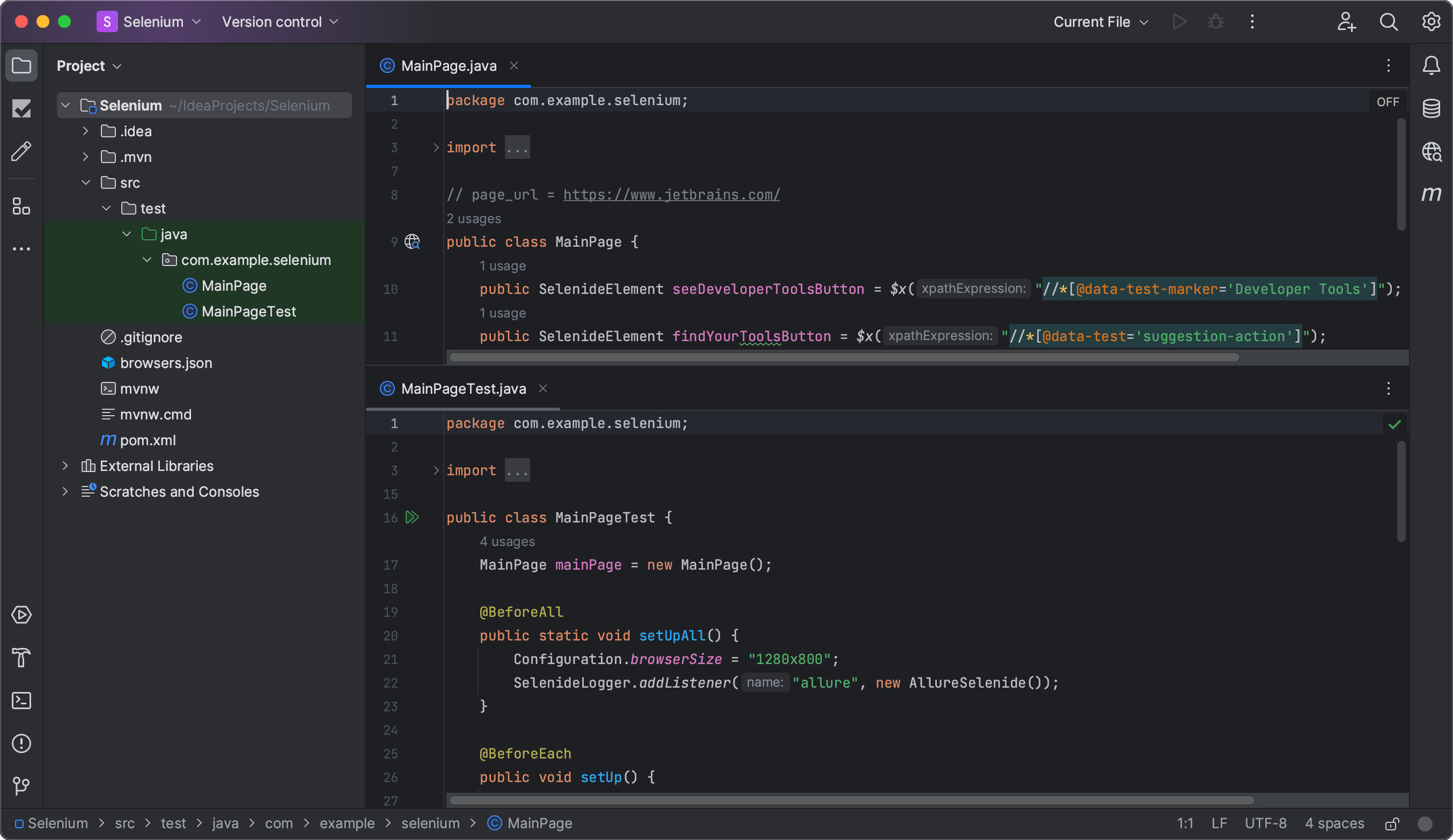Open the Notifications bell panel
This screenshot has height=840, width=1453.
1431,66
